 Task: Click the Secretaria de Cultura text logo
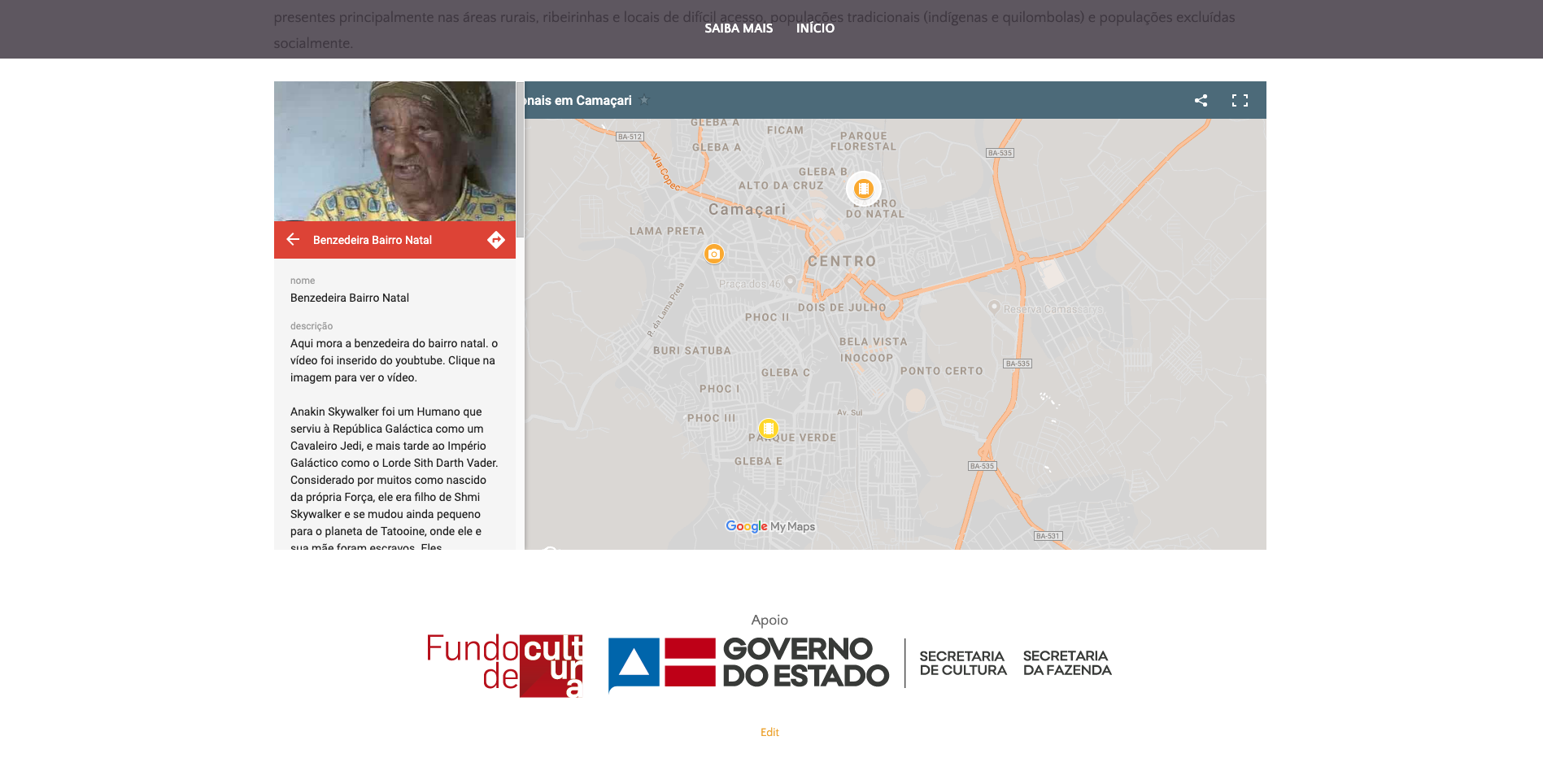click(962, 663)
